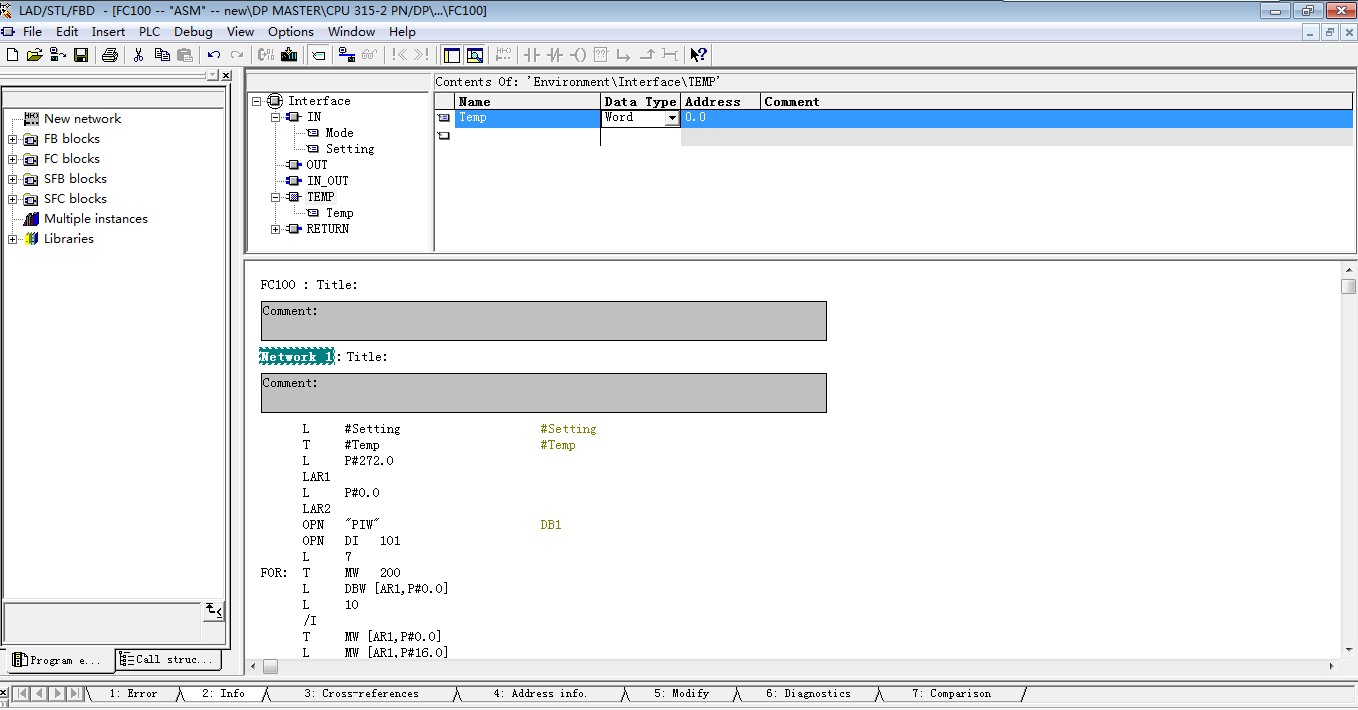Viewport: 1358px width, 710px height.
Task: Open the Data Type dropdown showing Word
Action: pos(672,118)
